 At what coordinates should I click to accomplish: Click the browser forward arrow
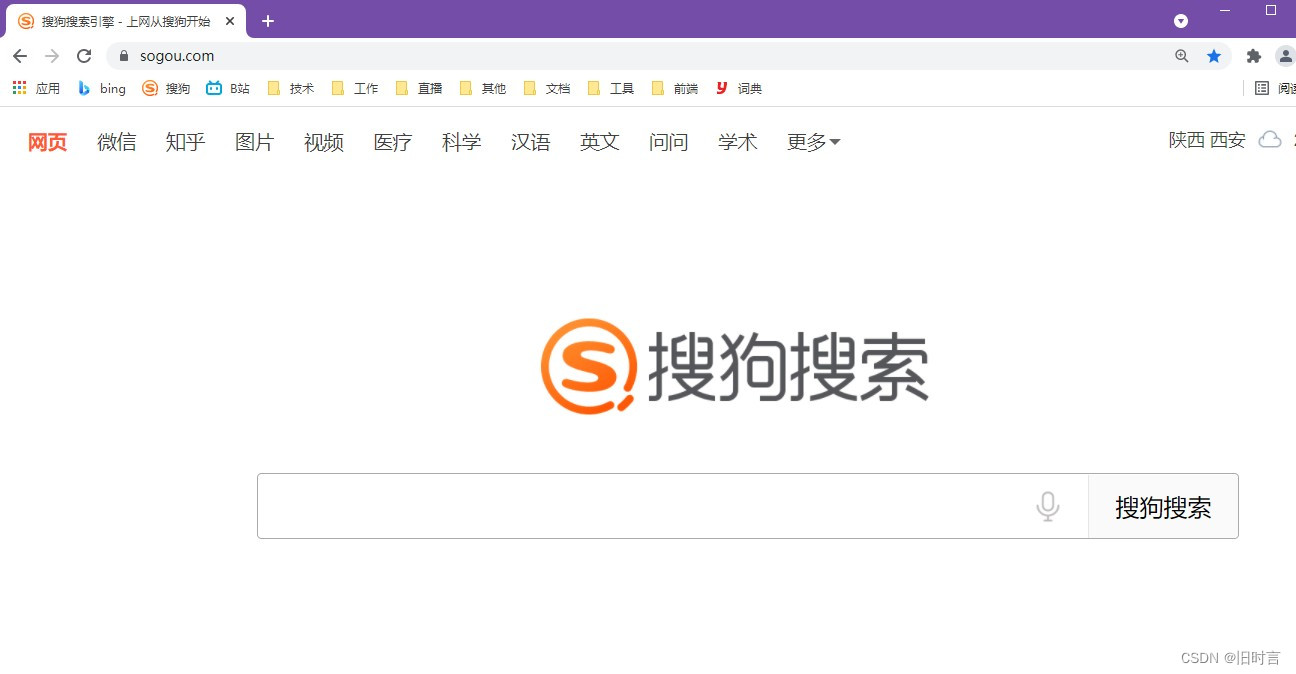point(52,56)
